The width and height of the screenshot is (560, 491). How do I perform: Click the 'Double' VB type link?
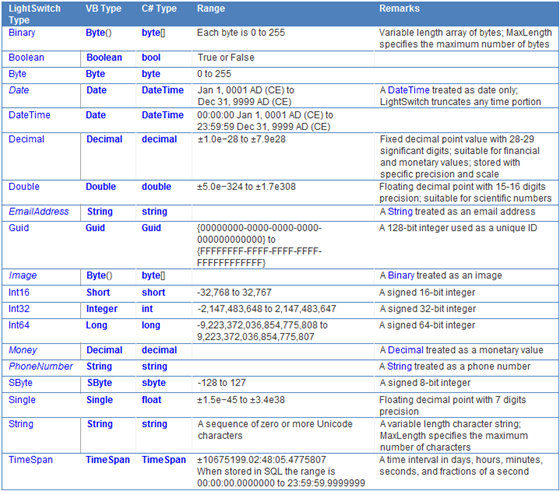click(x=101, y=186)
